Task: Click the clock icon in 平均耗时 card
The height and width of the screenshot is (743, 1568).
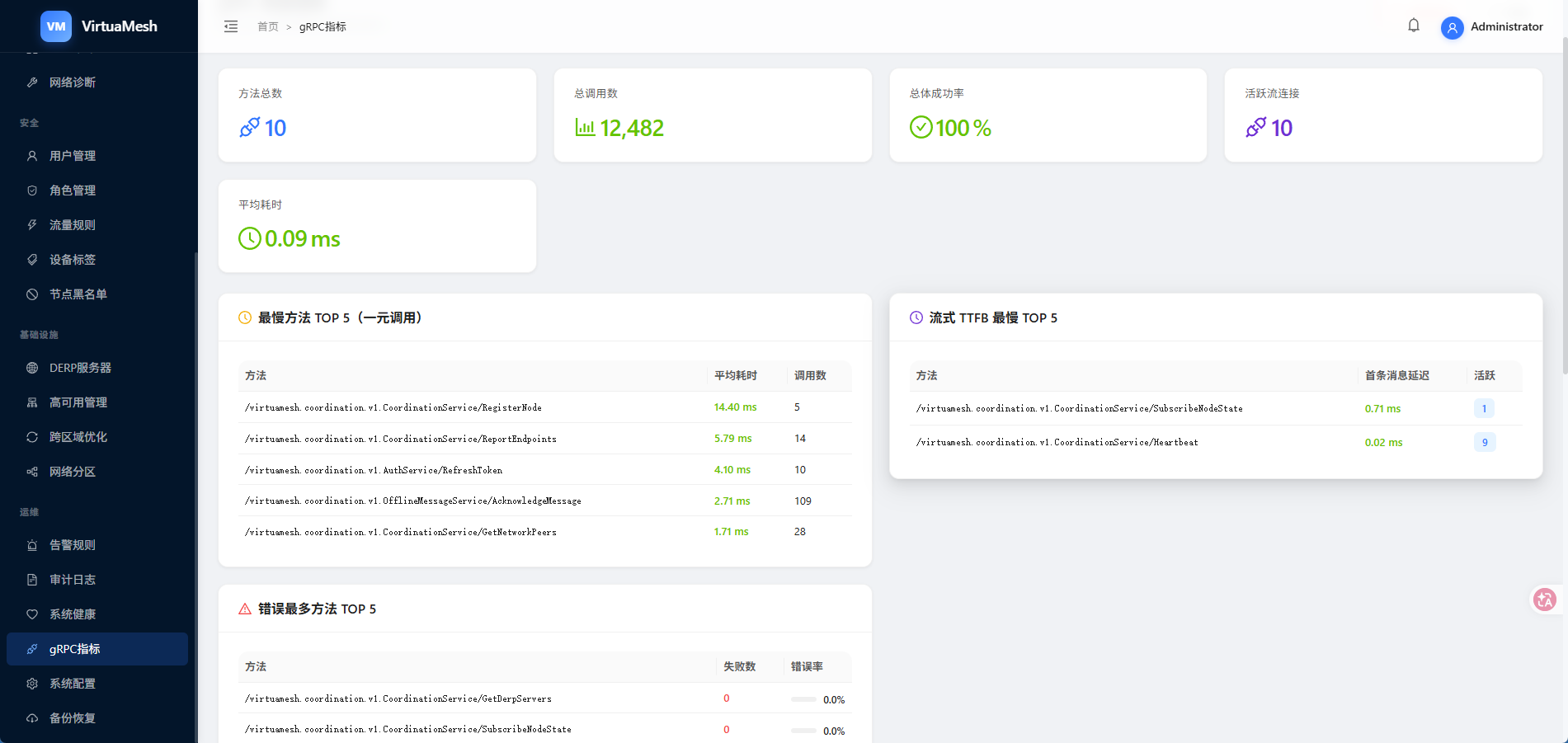Action: tap(250, 238)
